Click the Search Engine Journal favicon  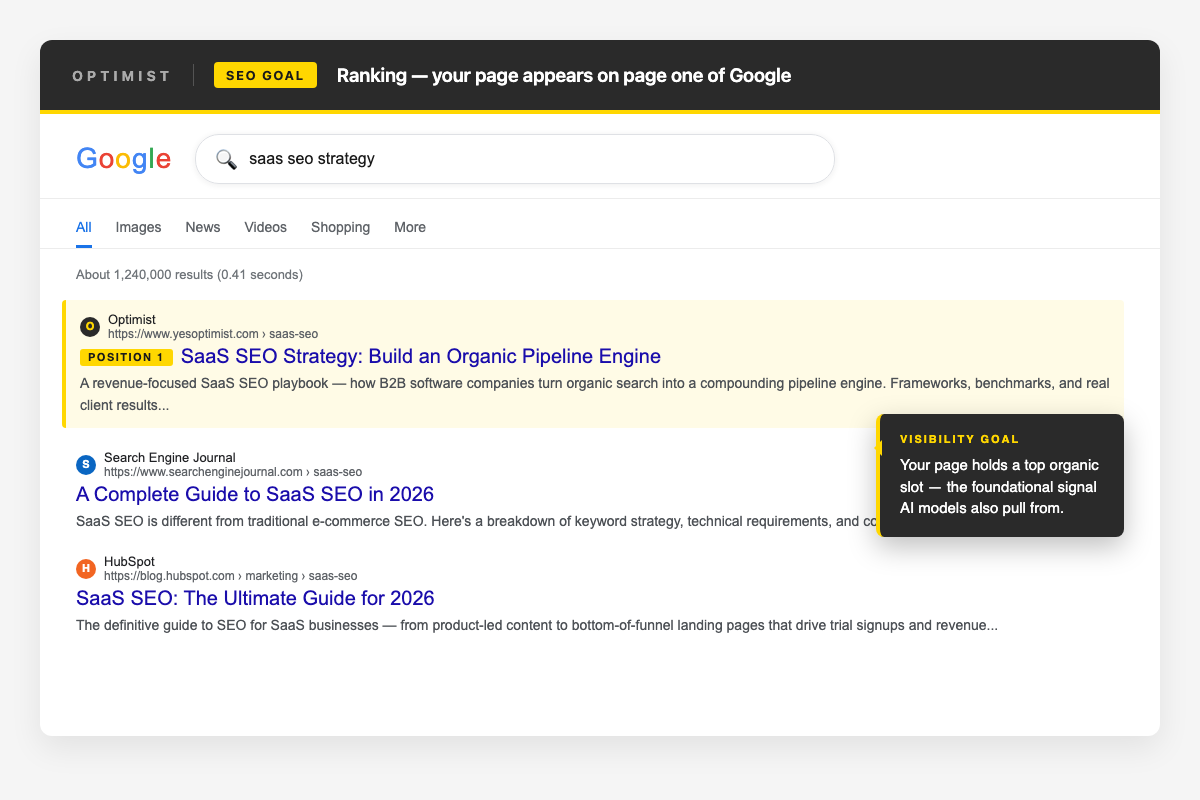click(86, 464)
